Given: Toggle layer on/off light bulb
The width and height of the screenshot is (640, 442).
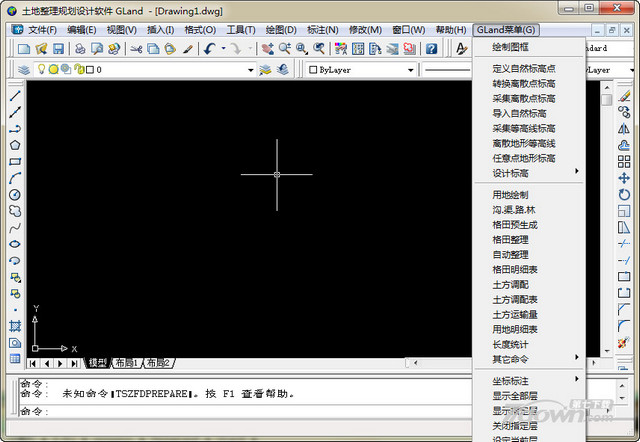Looking at the screenshot, I should pyautogui.click(x=41, y=69).
